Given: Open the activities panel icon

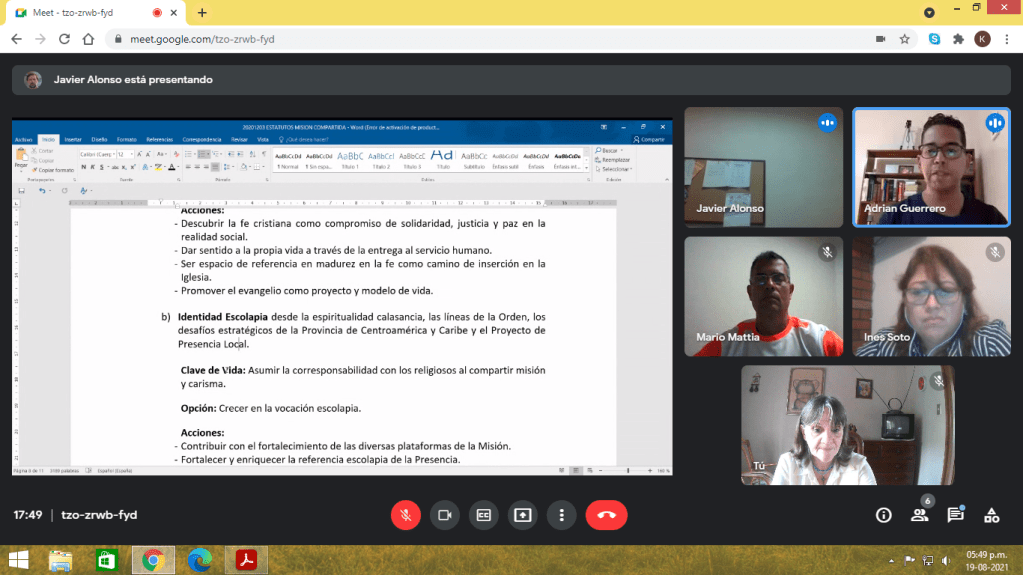Looking at the screenshot, I should tap(991, 515).
